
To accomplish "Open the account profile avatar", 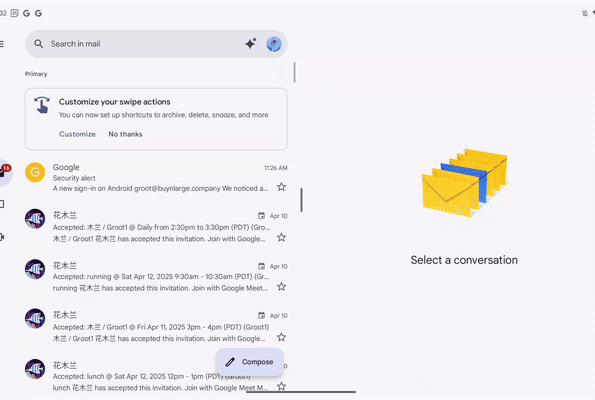I will tap(274, 44).
